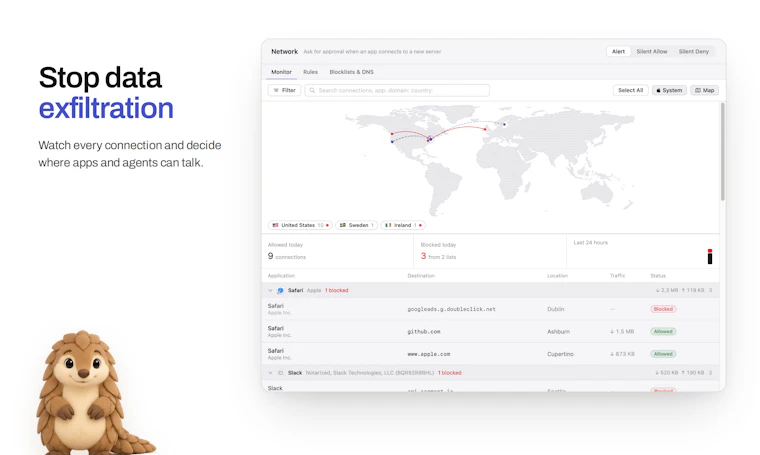Click the United States flag chip
Image resolution: width=760 pixels, height=455 pixels.
pyautogui.click(x=300, y=225)
